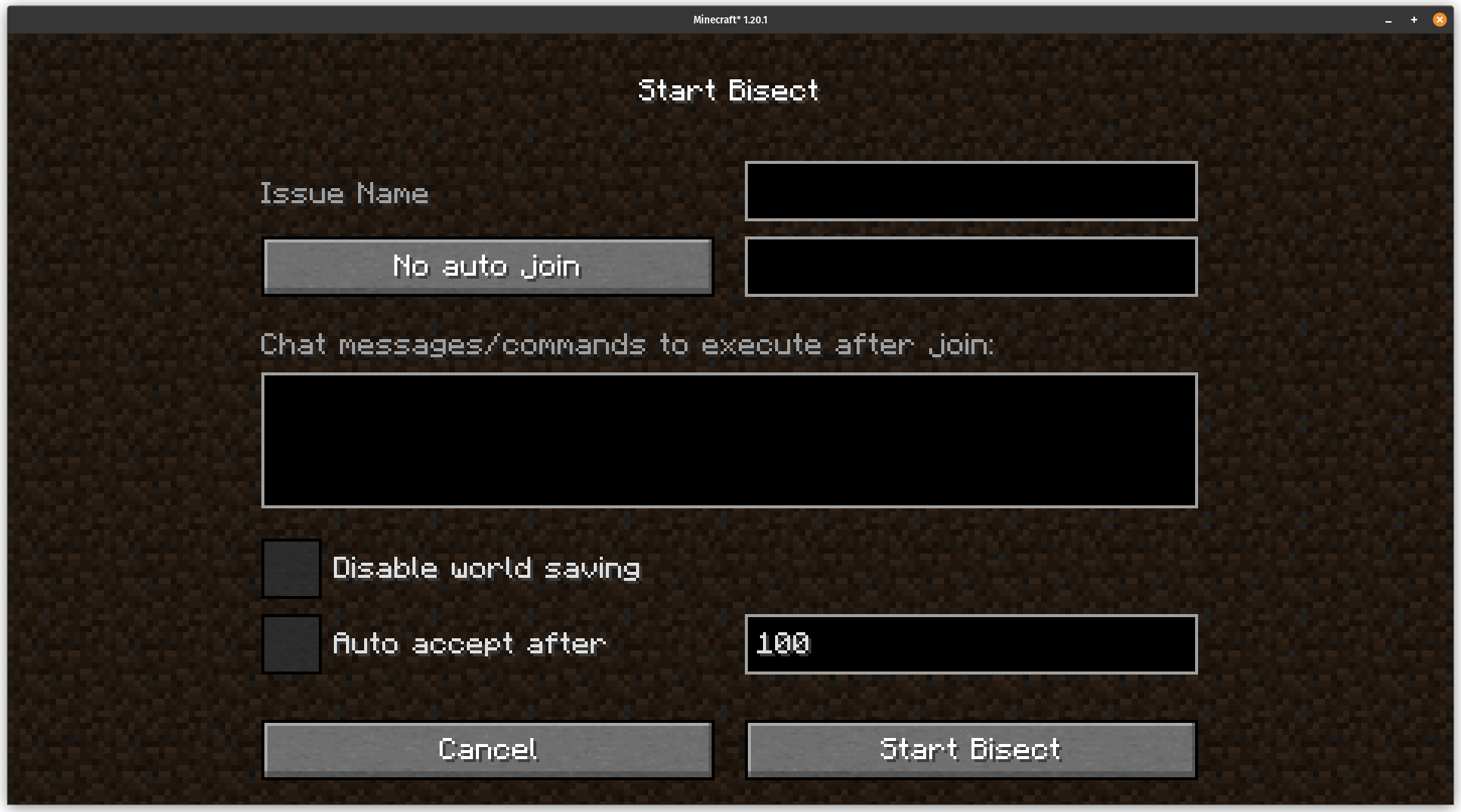1461x812 pixels.
Task: Click the auto accept field showing 100
Action: [971, 644]
